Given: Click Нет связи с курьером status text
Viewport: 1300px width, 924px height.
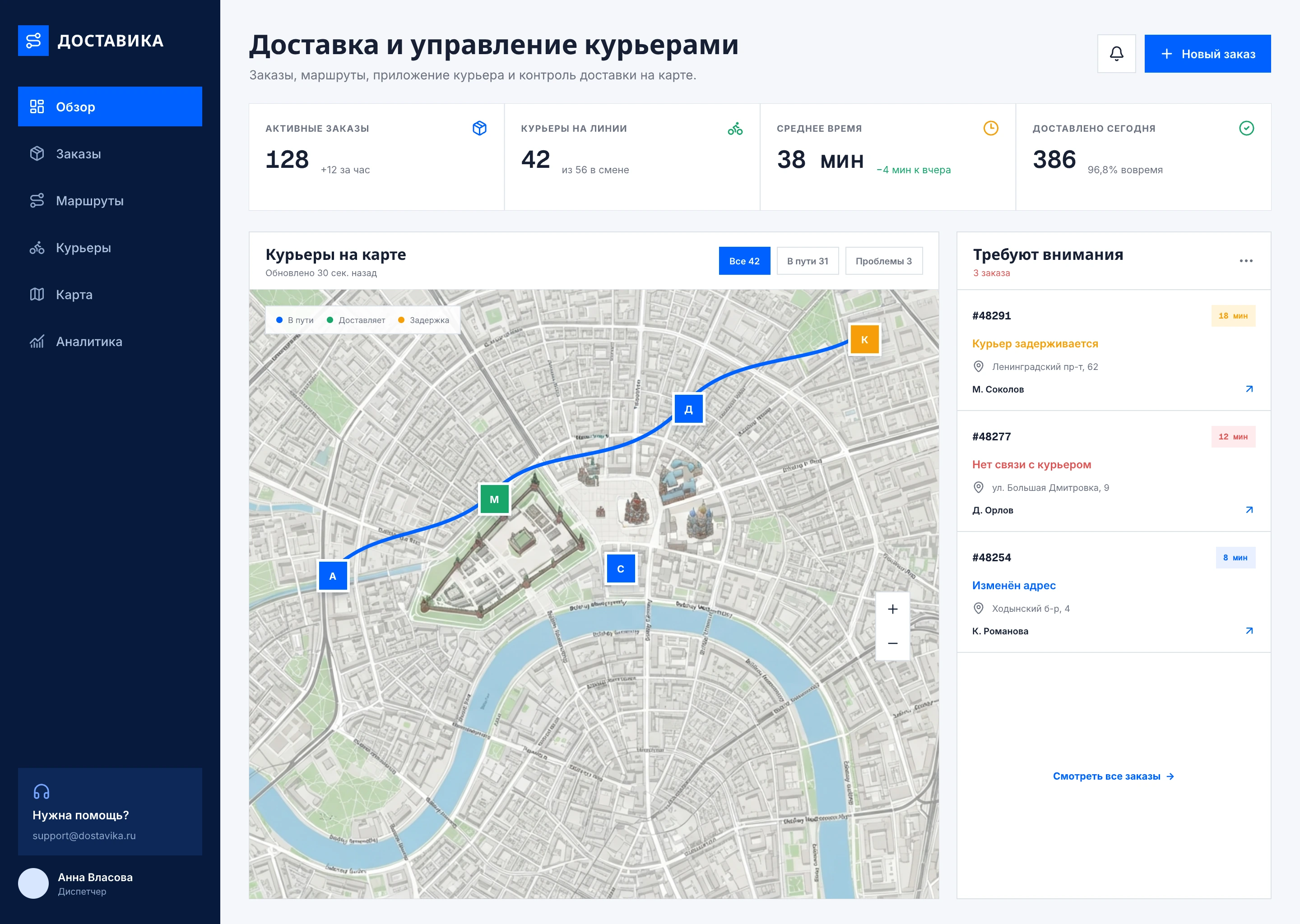Looking at the screenshot, I should (1031, 464).
